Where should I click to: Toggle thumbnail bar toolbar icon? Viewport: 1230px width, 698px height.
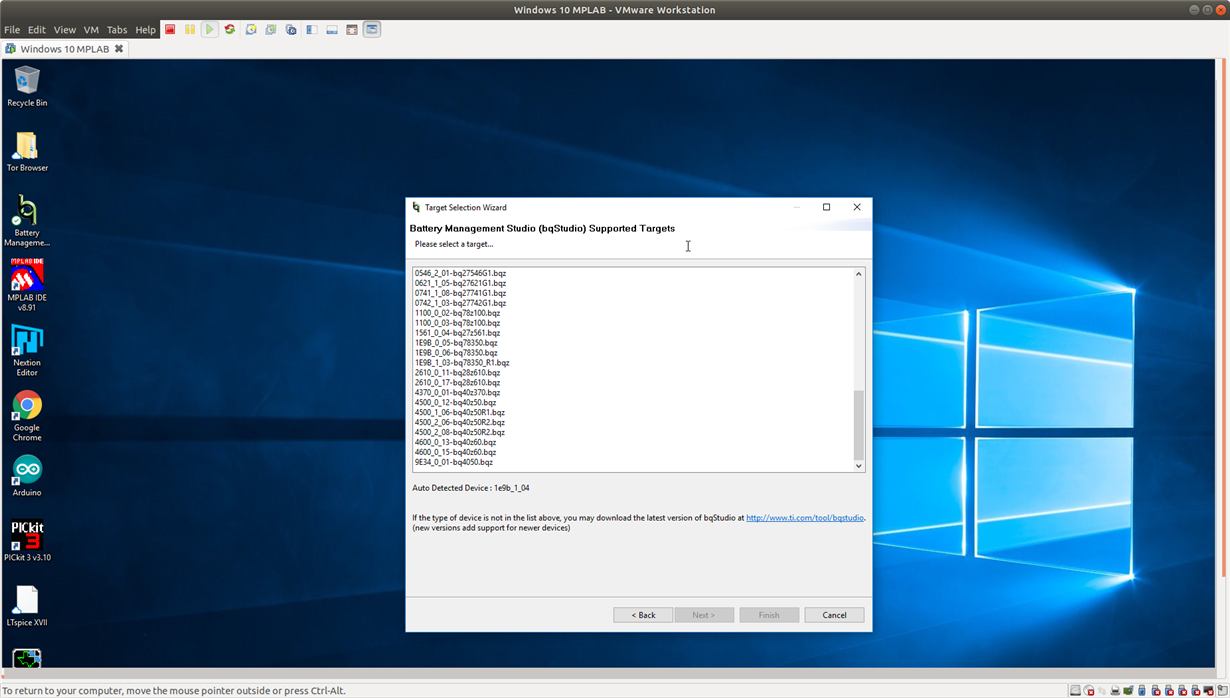pos(332,29)
